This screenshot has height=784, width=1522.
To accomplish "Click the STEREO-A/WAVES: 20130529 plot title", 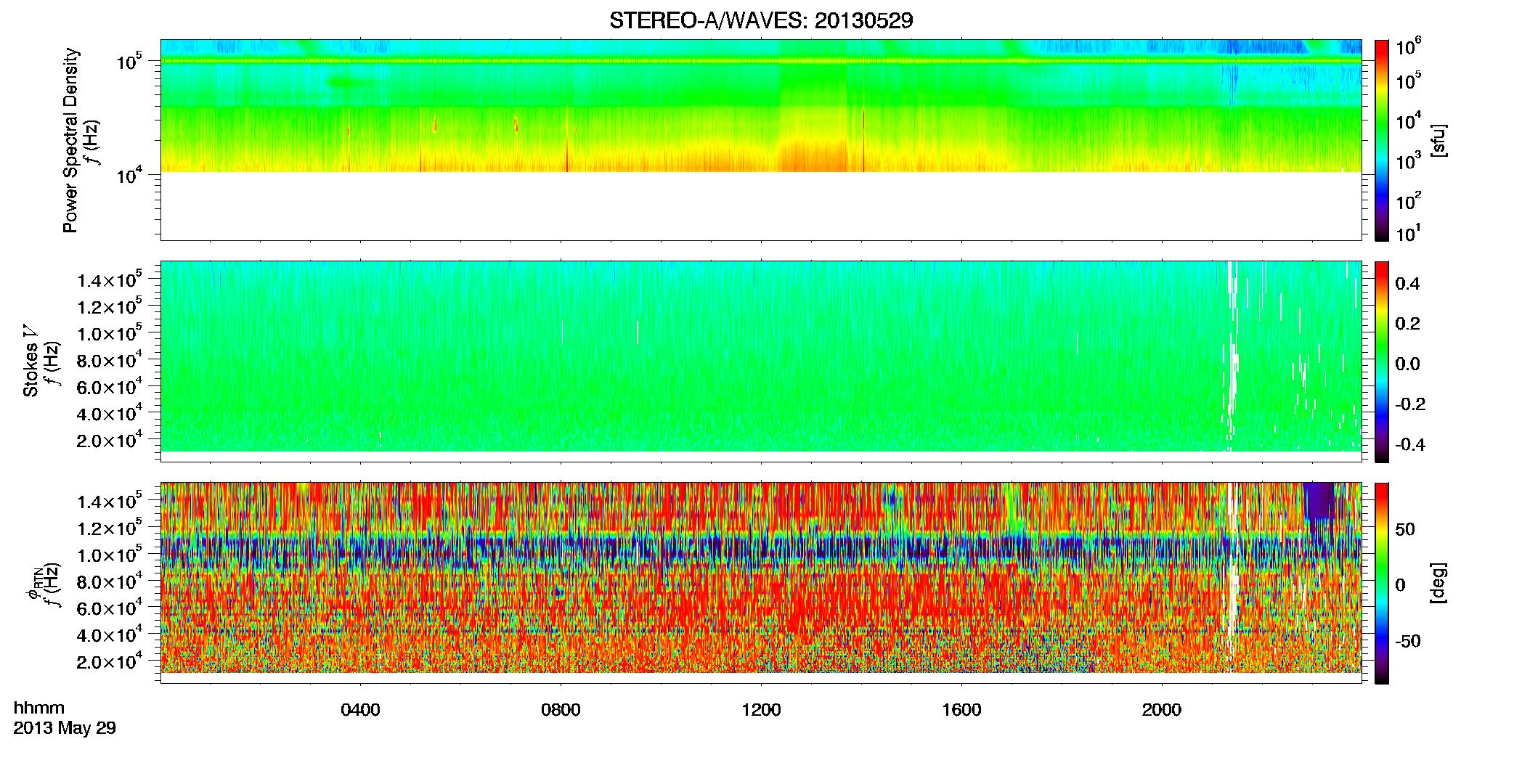I will click(760, 20).
